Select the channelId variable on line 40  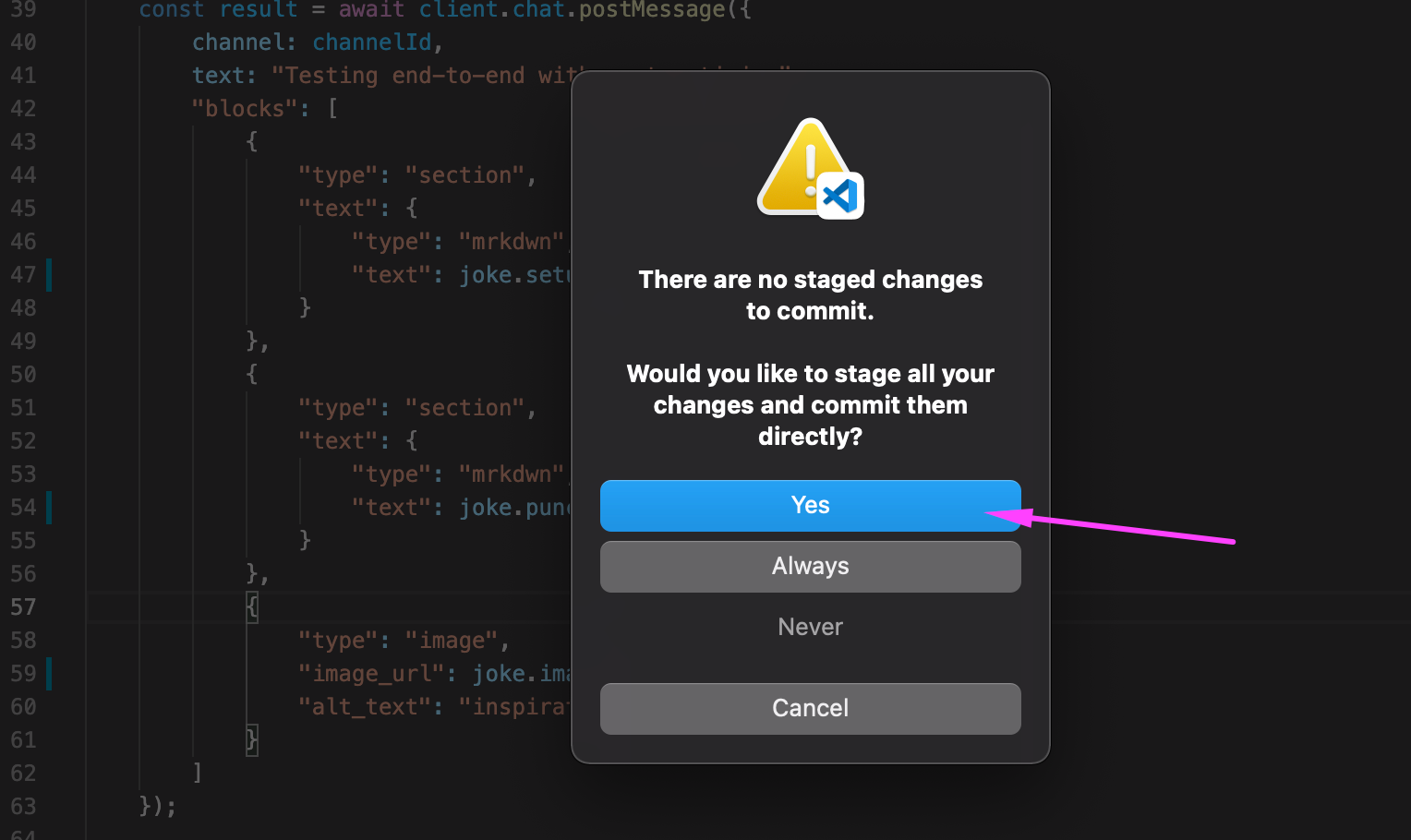[372, 42]
